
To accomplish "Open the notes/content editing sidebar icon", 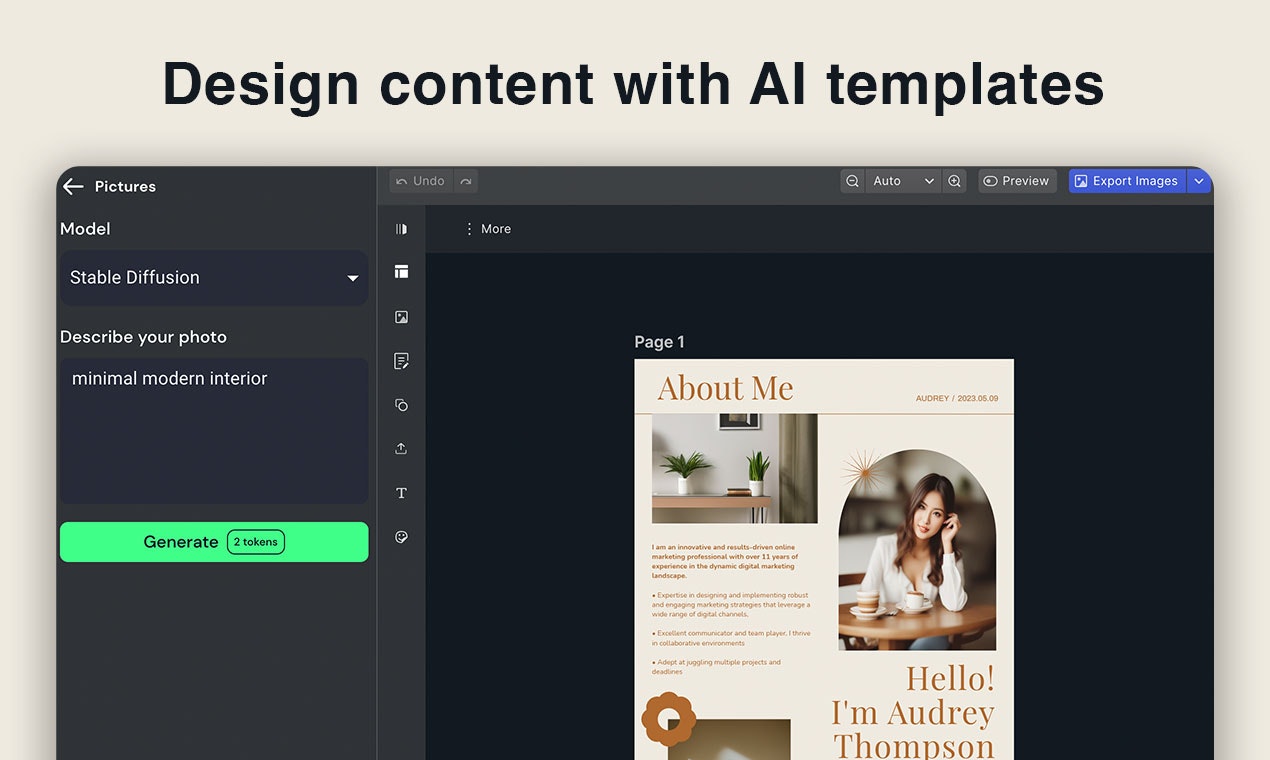I will tap(401, 361).
